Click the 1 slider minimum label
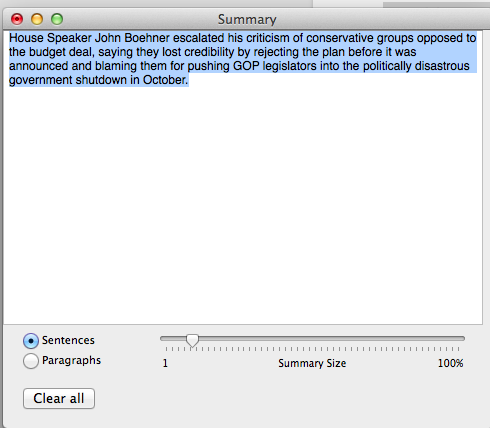The width and height of the screenshot is (490, 428). [165, 363]
